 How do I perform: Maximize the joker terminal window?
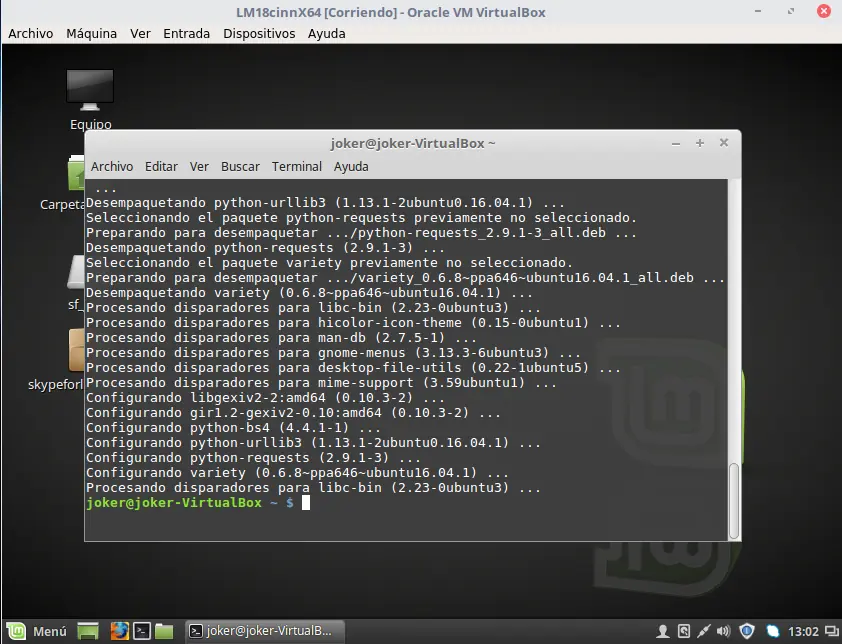[x=700, y=143]
